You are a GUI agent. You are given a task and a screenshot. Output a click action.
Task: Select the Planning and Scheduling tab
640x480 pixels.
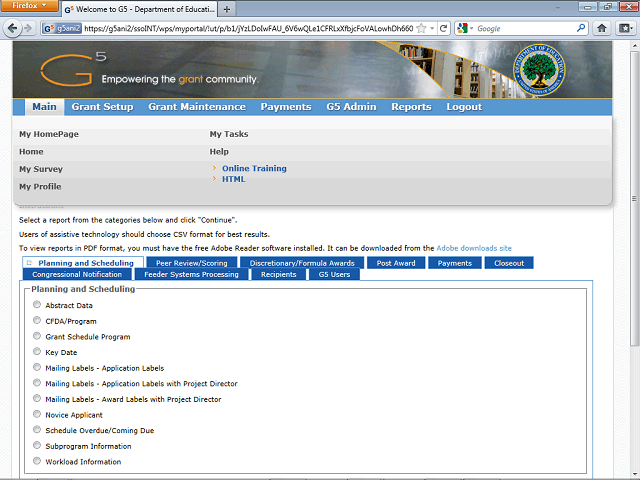(83, 263)
